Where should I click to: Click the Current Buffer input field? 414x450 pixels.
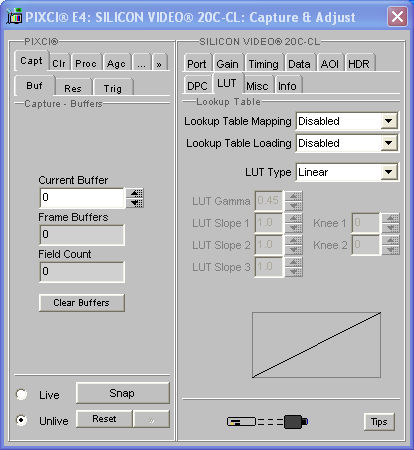[82, 198]
